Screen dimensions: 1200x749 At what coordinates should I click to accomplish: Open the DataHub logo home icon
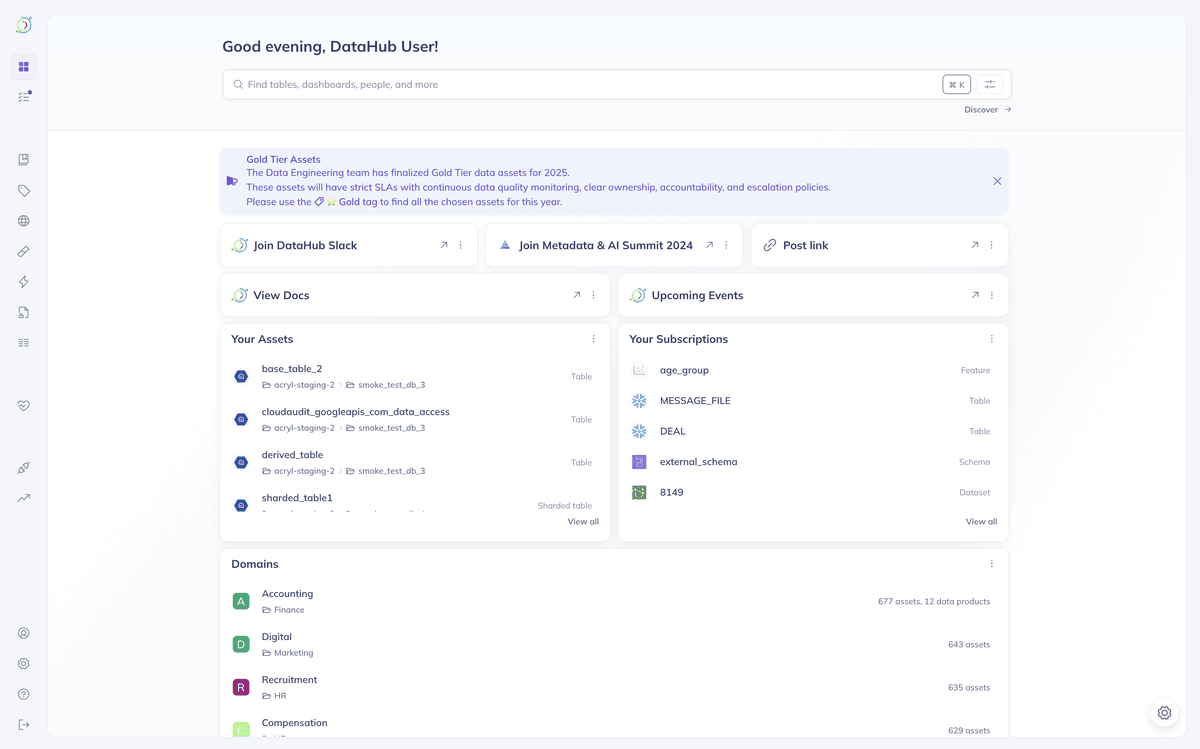click(x=24, y=24)
